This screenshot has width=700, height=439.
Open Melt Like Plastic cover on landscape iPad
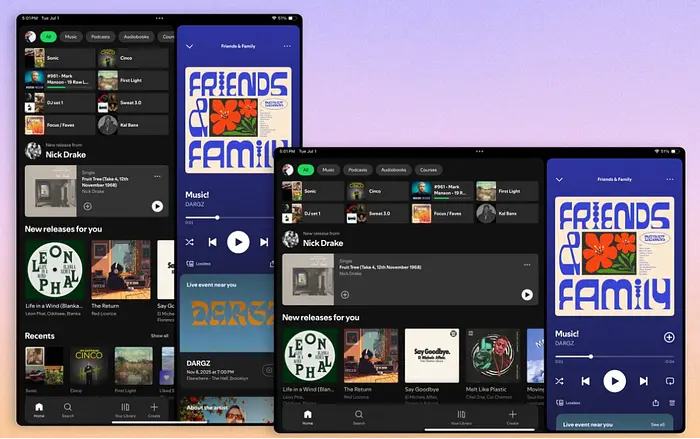(x=493, y=355)
